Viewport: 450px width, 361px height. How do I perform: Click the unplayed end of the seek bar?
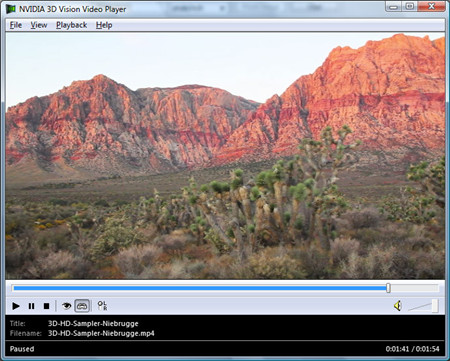click(x=414, y=288)
